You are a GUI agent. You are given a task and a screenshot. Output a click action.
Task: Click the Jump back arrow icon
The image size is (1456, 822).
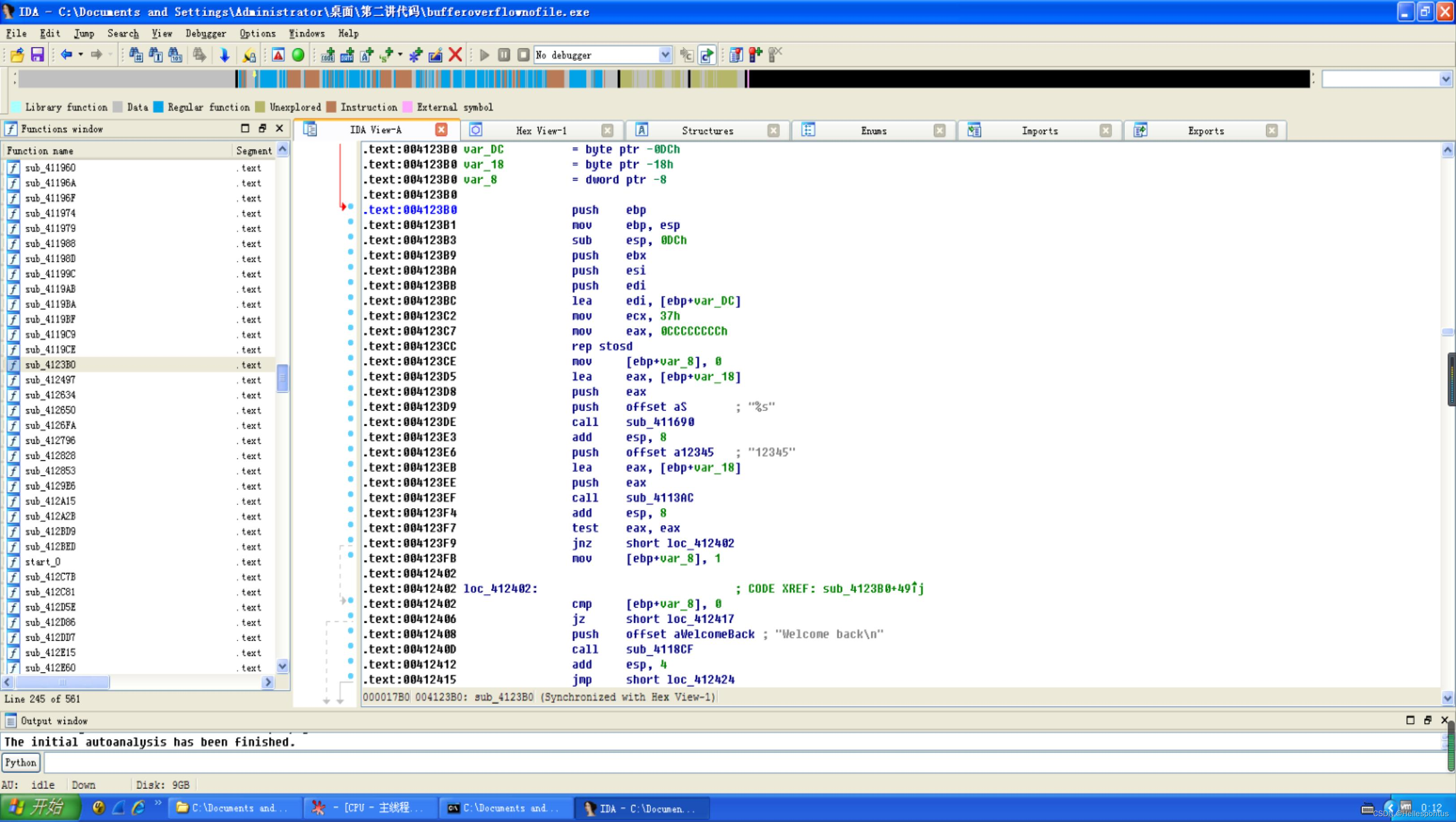[66, 55]
